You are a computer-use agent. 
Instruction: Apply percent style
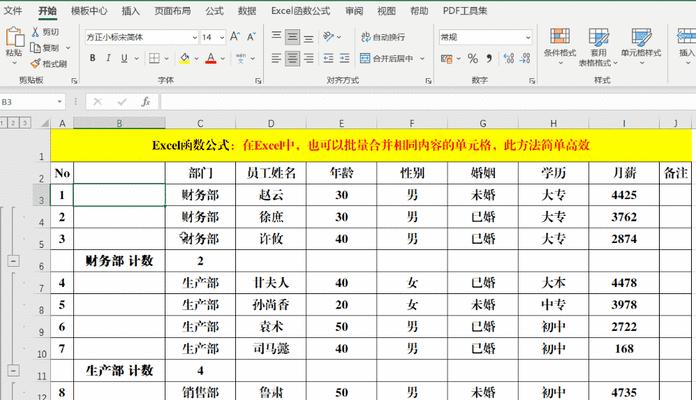(473, 58)
